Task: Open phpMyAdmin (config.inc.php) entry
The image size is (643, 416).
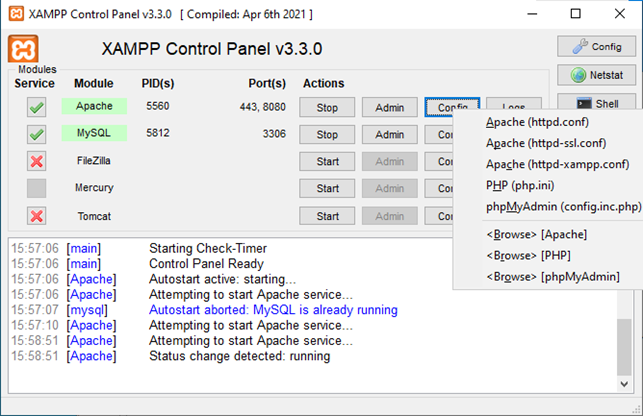Action: (x=562, y=206)
